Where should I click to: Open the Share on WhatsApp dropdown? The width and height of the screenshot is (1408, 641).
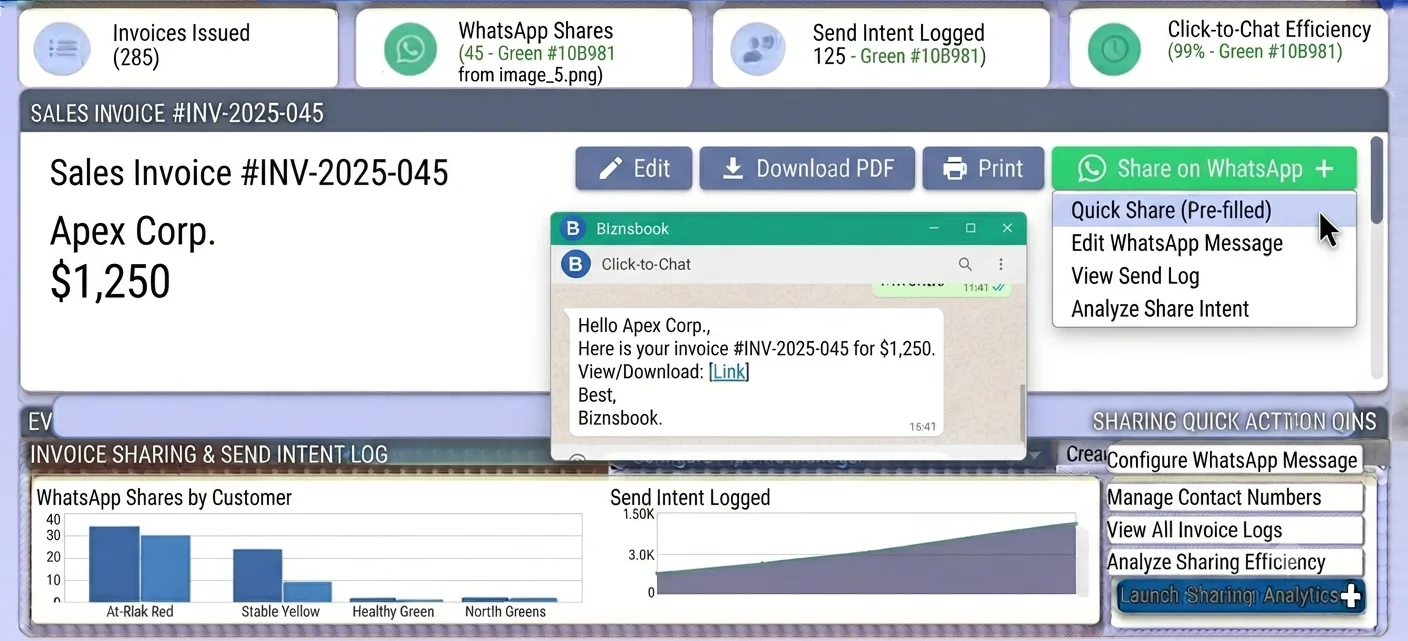point(1204,168)
